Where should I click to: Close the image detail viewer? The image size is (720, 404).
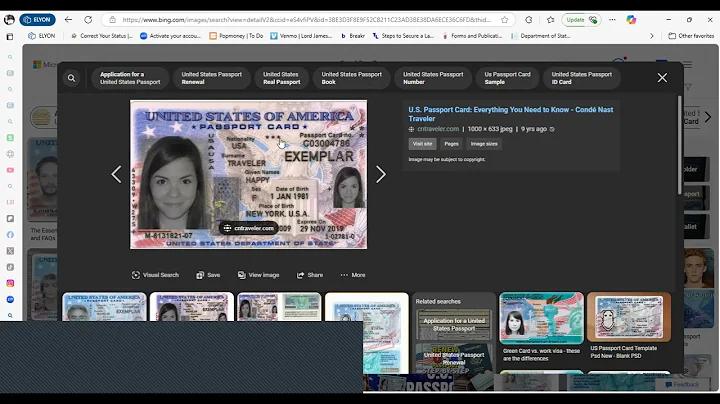662,78
